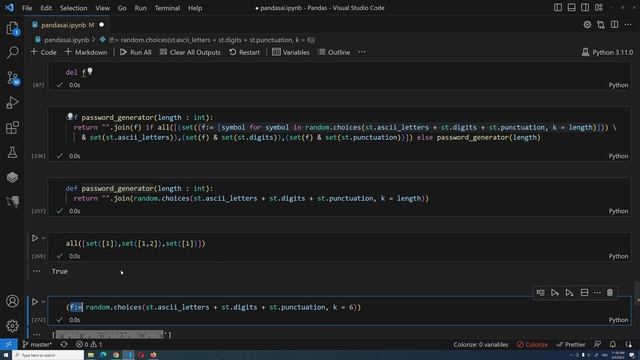Click inside the random.choices code cell
Screen dimensions: 640x360
[339, 307]
